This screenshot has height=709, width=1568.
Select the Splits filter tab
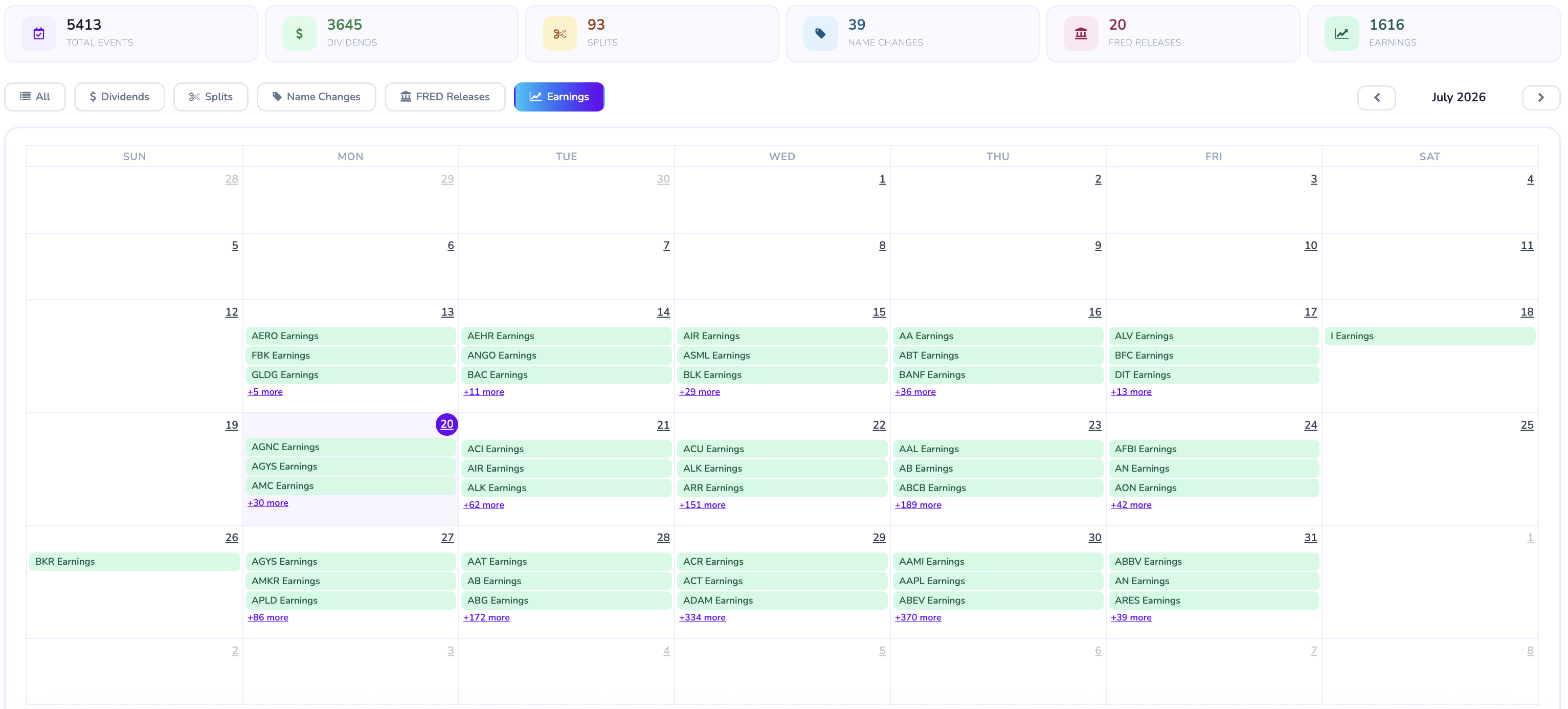coord(211,97)
